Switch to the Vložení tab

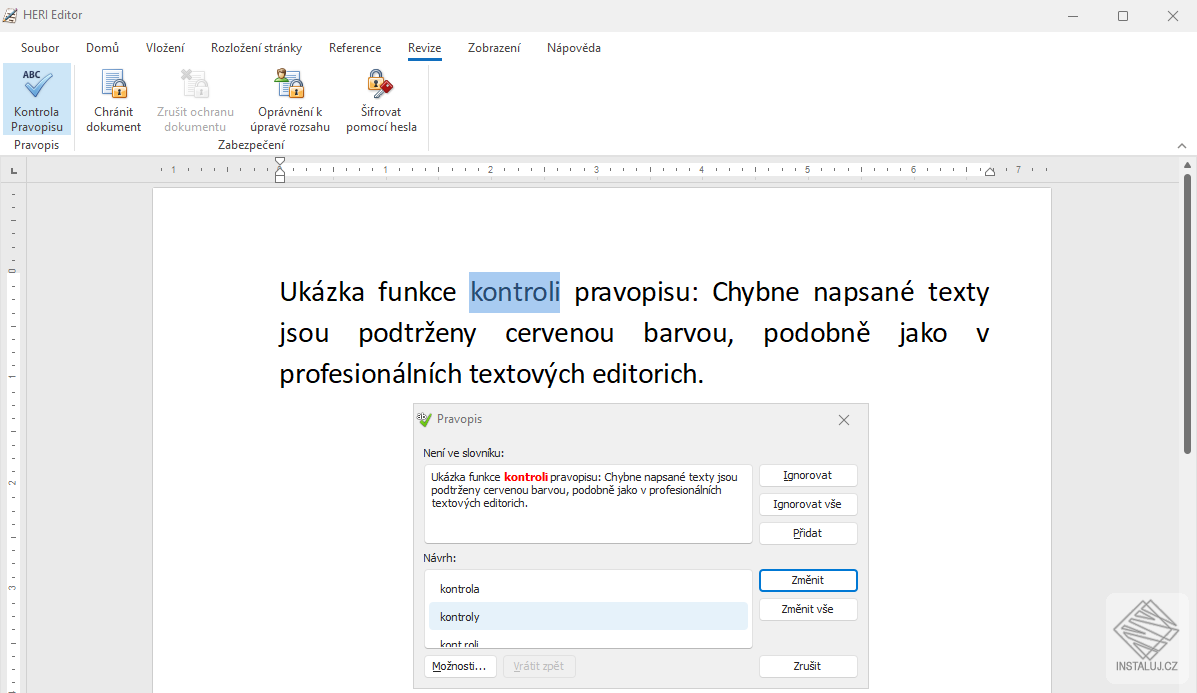coord(165,47)
